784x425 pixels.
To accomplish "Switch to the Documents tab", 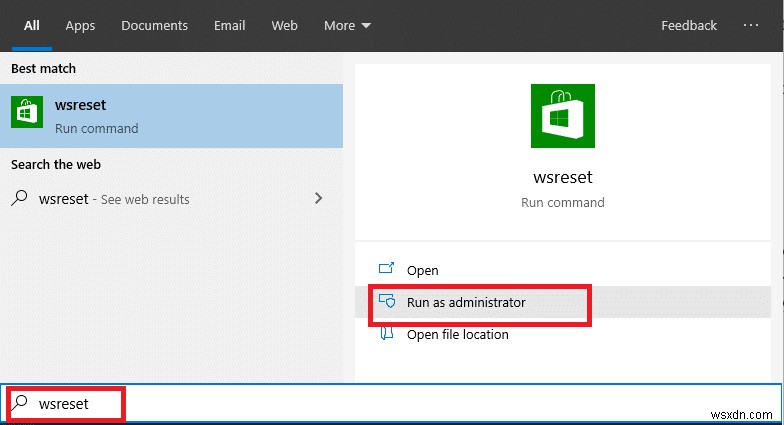I will tap(154, 25).
